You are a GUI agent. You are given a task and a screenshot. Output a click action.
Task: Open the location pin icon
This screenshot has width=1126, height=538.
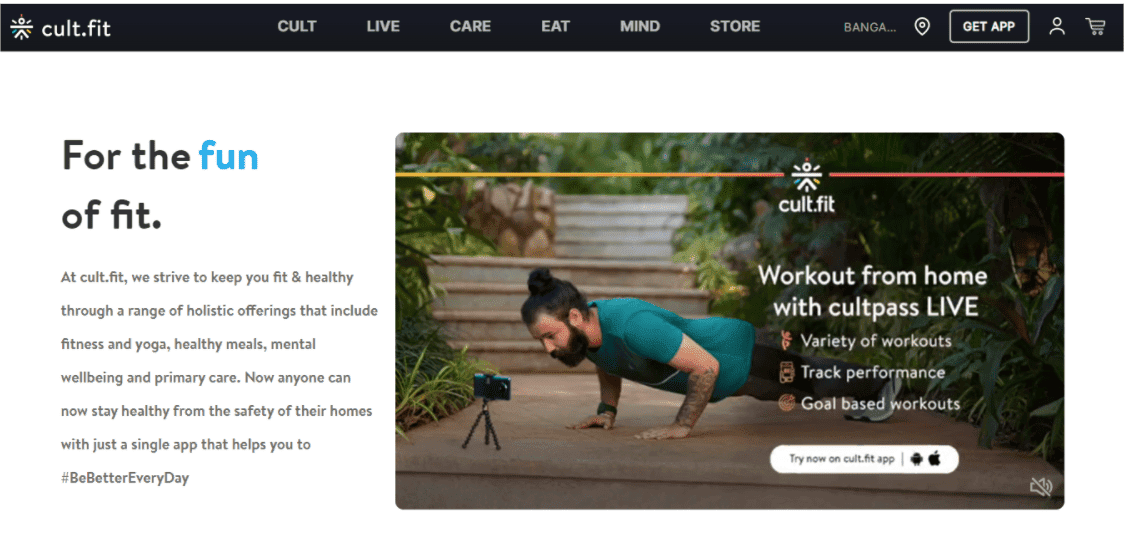(x=922, y=27)
